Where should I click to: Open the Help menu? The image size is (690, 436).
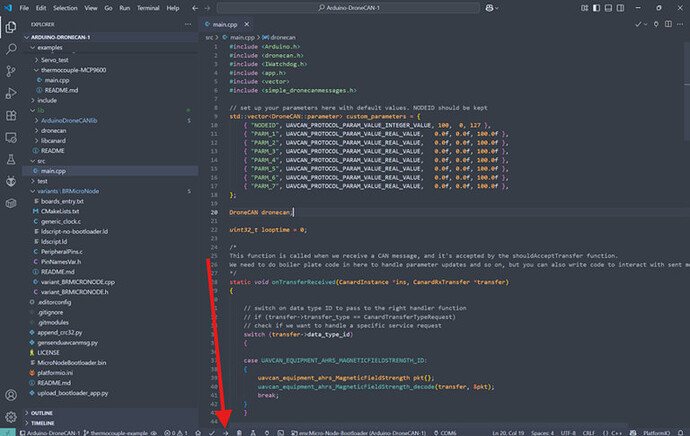click(172, 8)
